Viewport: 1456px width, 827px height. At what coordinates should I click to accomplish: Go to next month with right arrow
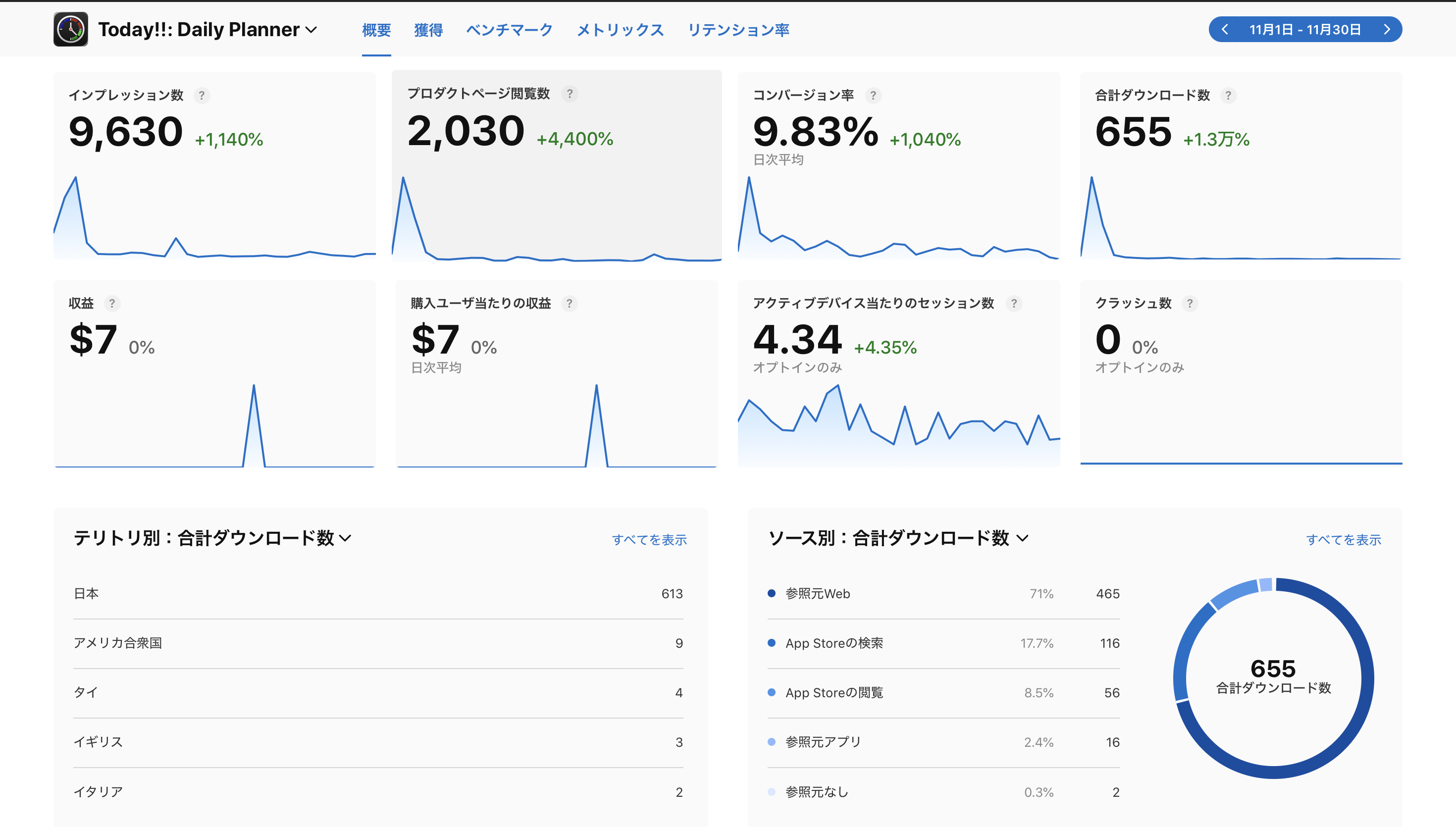pyautogui.click(x=1386, y=30)
